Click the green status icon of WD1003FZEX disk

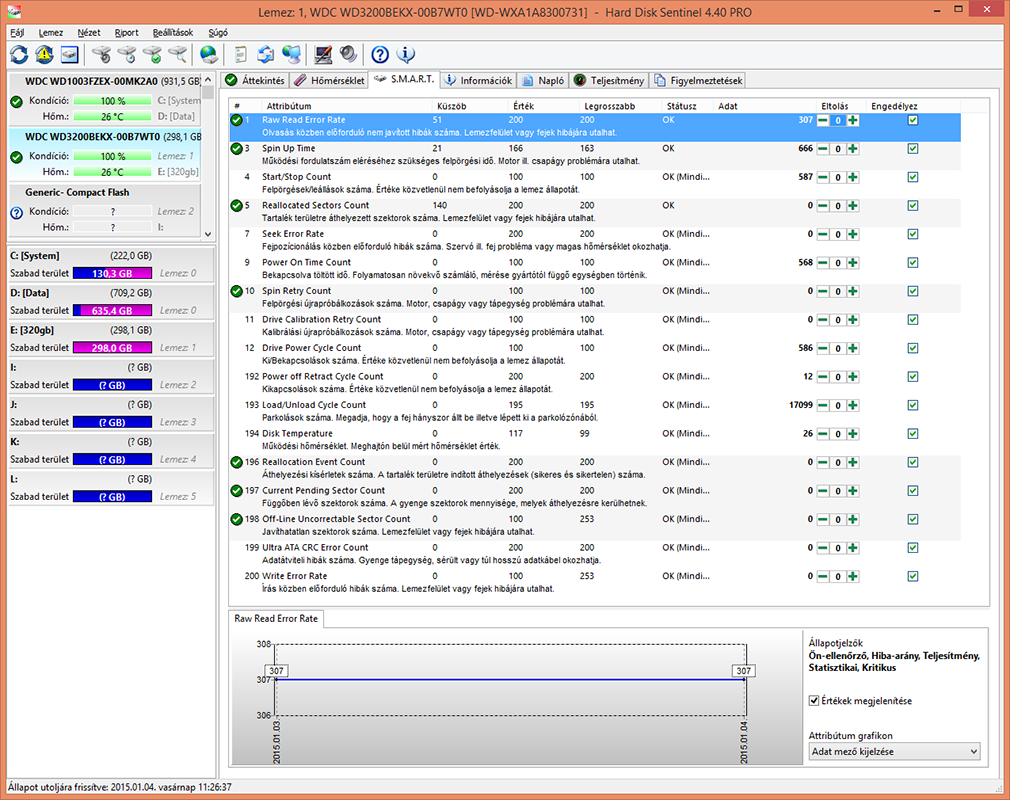(x=17, y=101)
